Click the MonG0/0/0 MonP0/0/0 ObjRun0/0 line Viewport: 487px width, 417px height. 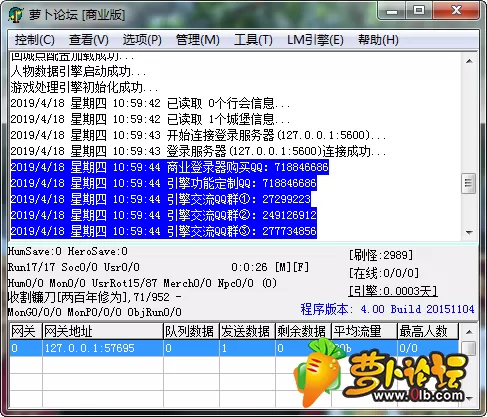coord(95,312)
